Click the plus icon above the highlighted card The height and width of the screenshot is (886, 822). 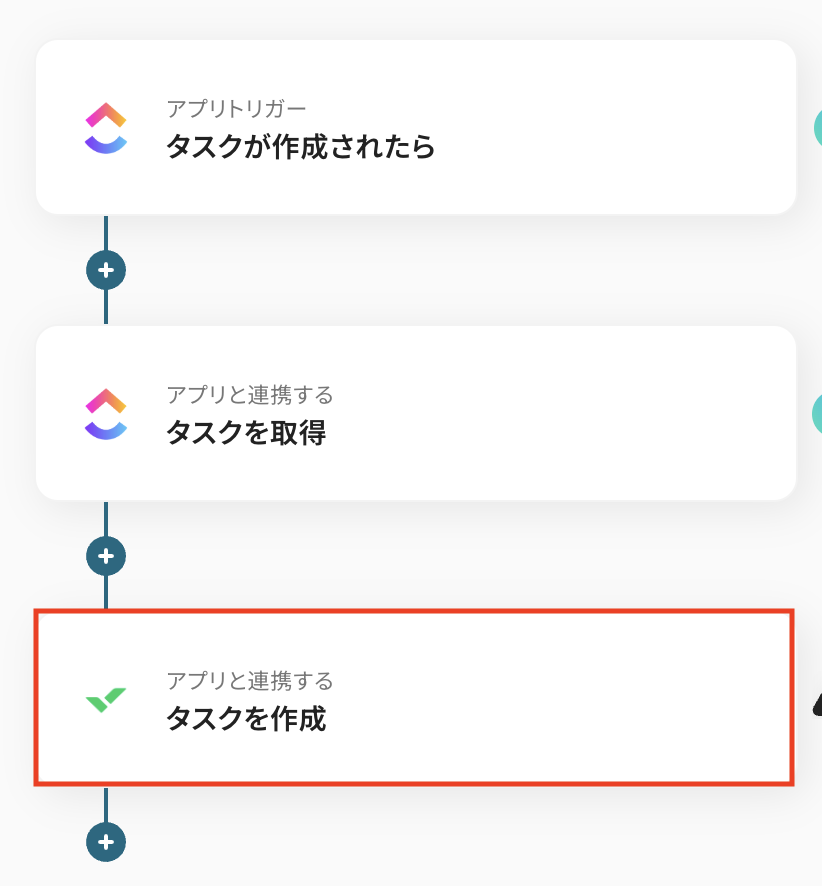coord(106,555)
